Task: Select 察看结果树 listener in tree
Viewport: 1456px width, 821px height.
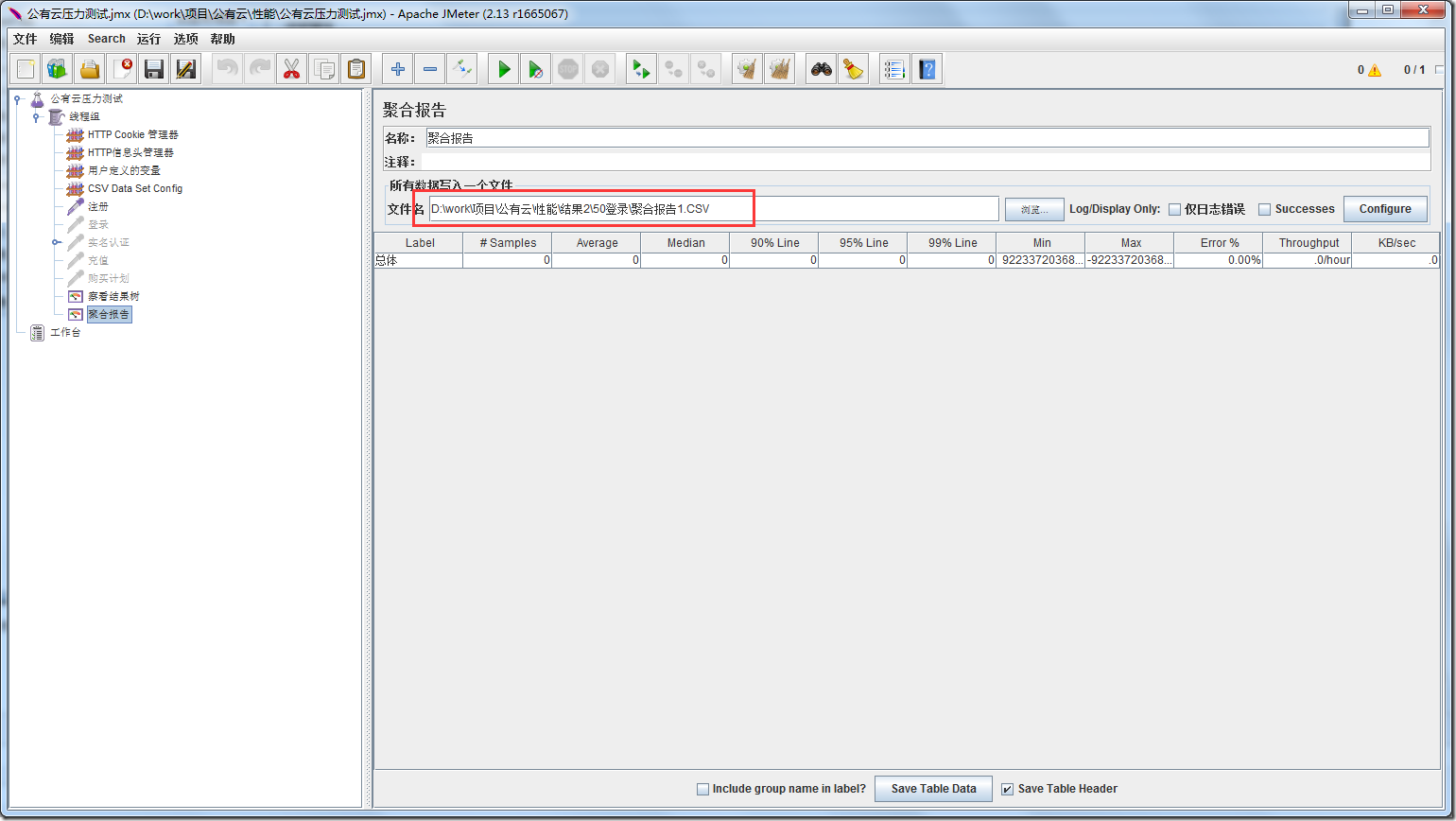Action: pyautogui.click(x=113, y=296)
